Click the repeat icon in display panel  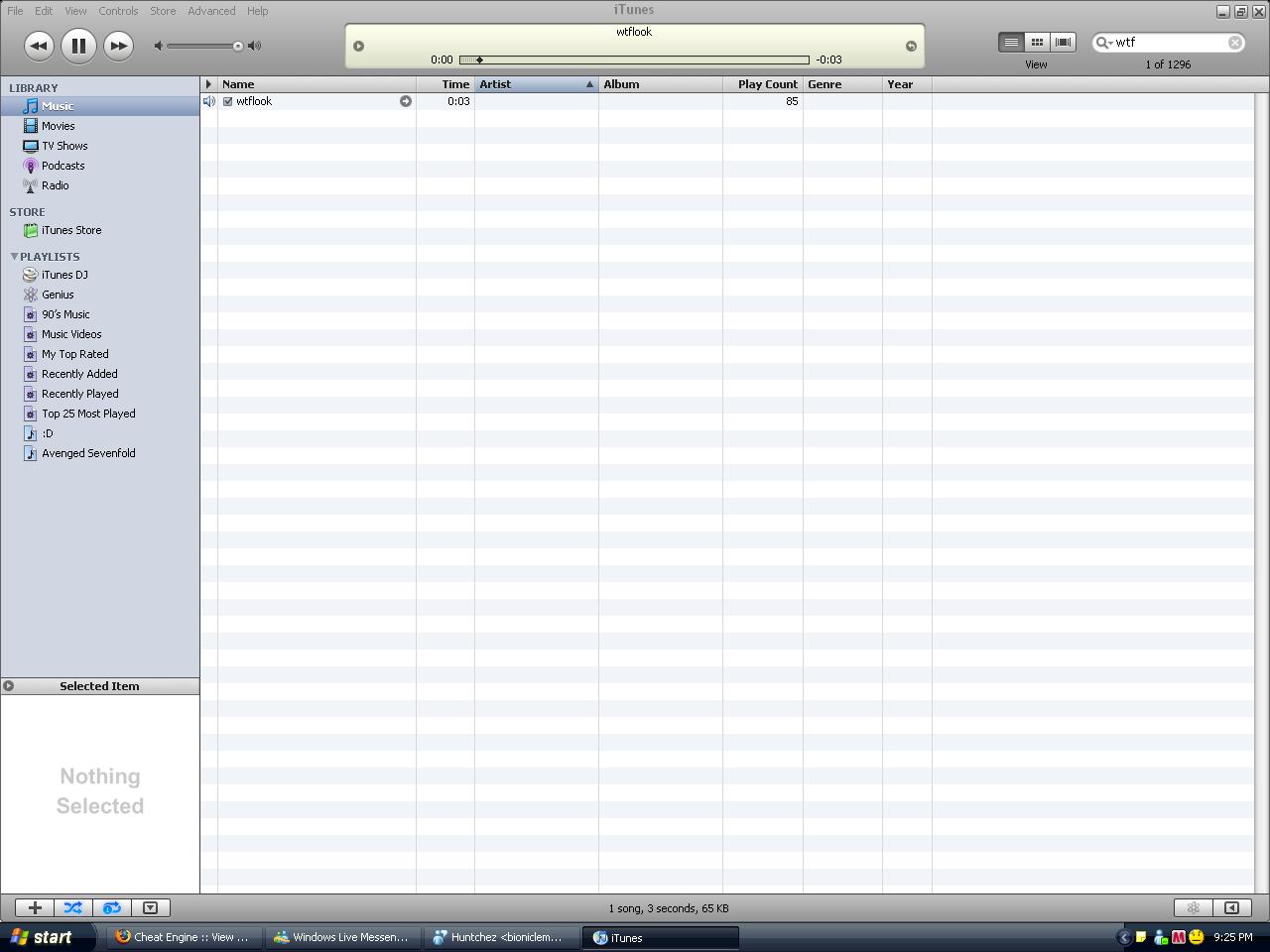tap(911, 46)
